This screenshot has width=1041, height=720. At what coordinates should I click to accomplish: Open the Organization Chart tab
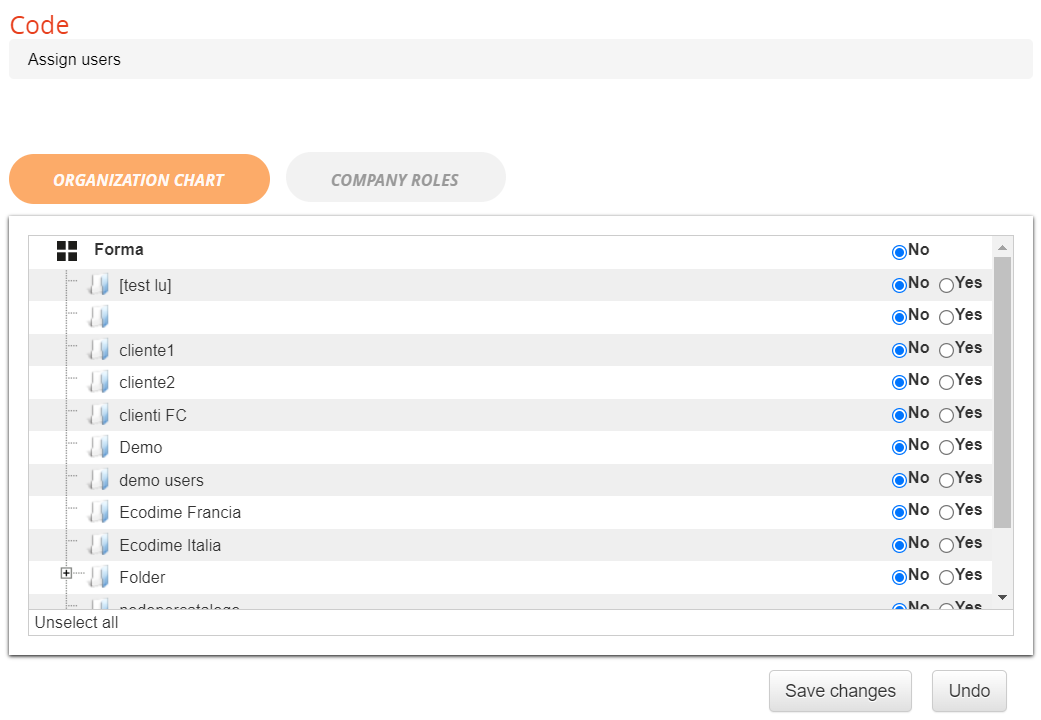click(139, 180)
